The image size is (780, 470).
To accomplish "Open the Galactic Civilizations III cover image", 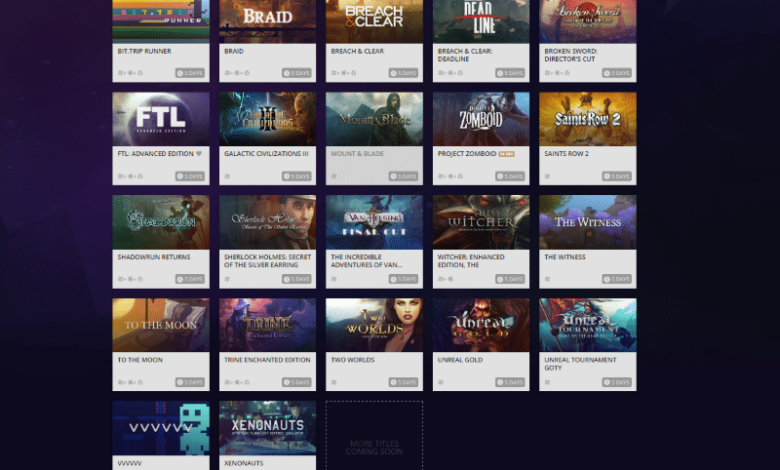I will pyautogui.click(x=268, y=119).
